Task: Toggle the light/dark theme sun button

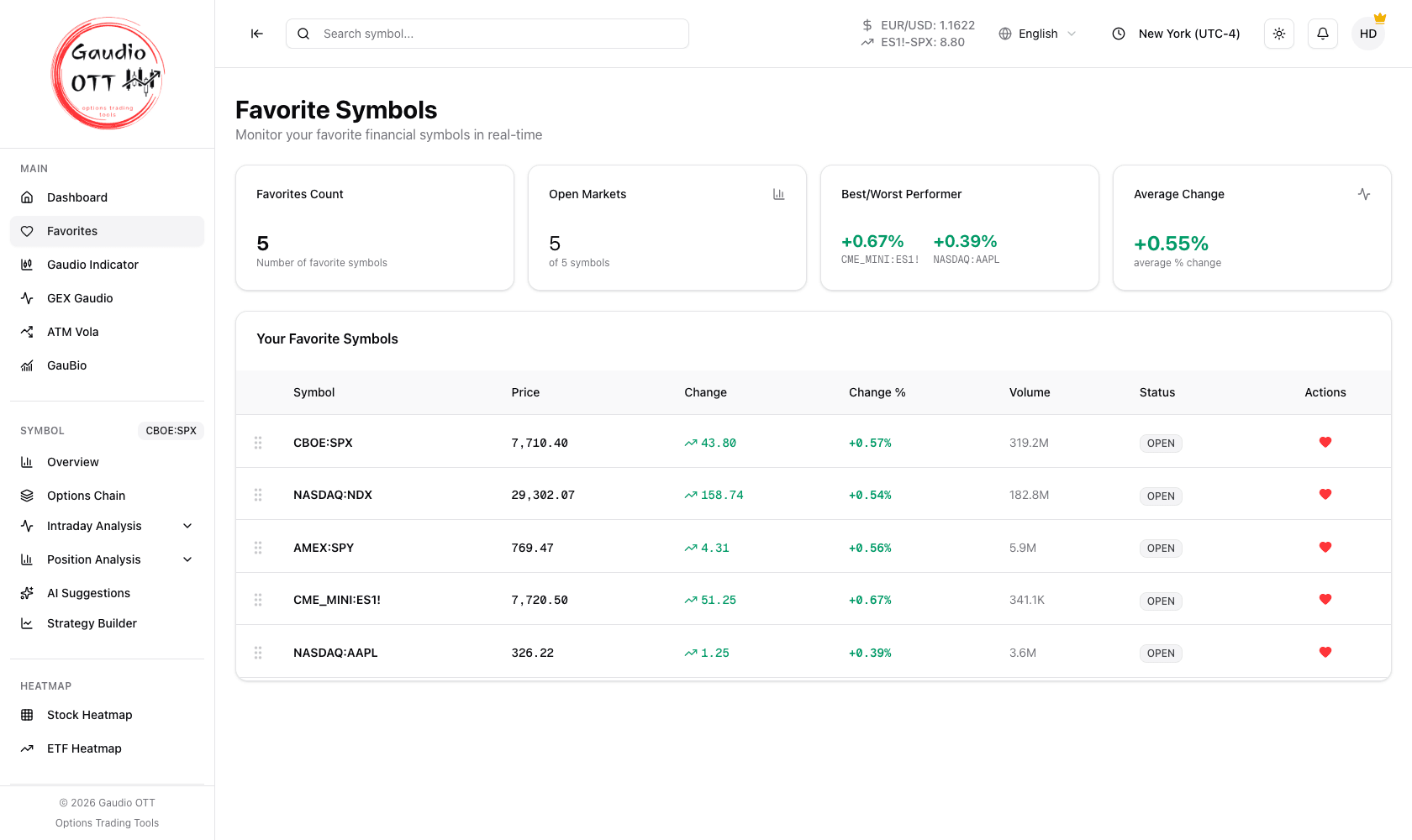Action: [1279, 34]
